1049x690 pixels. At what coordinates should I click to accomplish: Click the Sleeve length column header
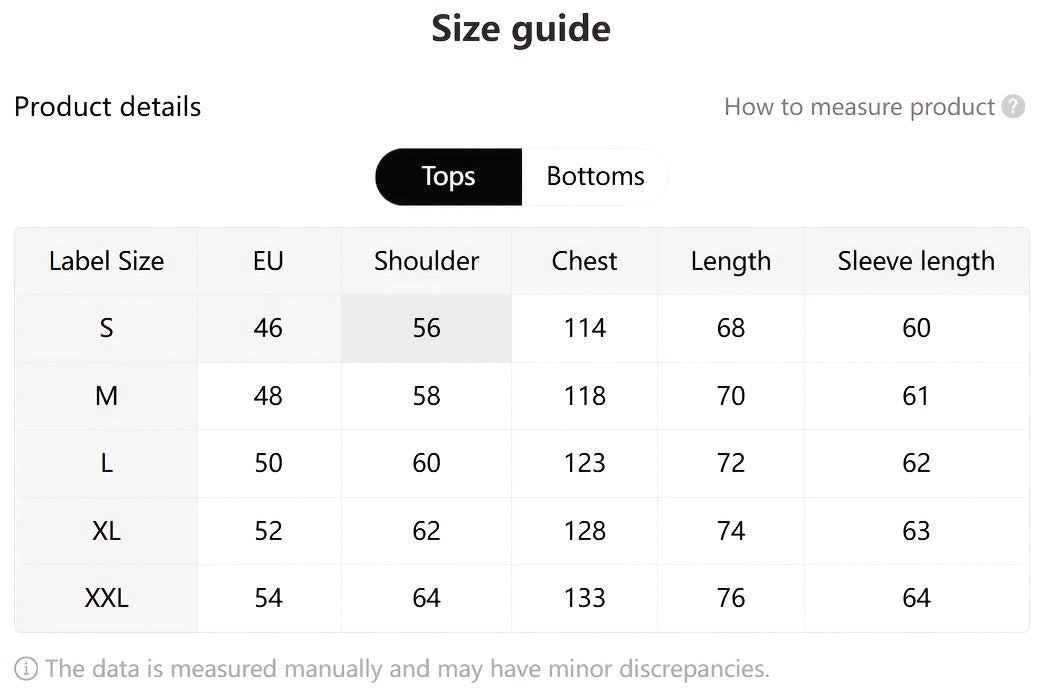916,261
